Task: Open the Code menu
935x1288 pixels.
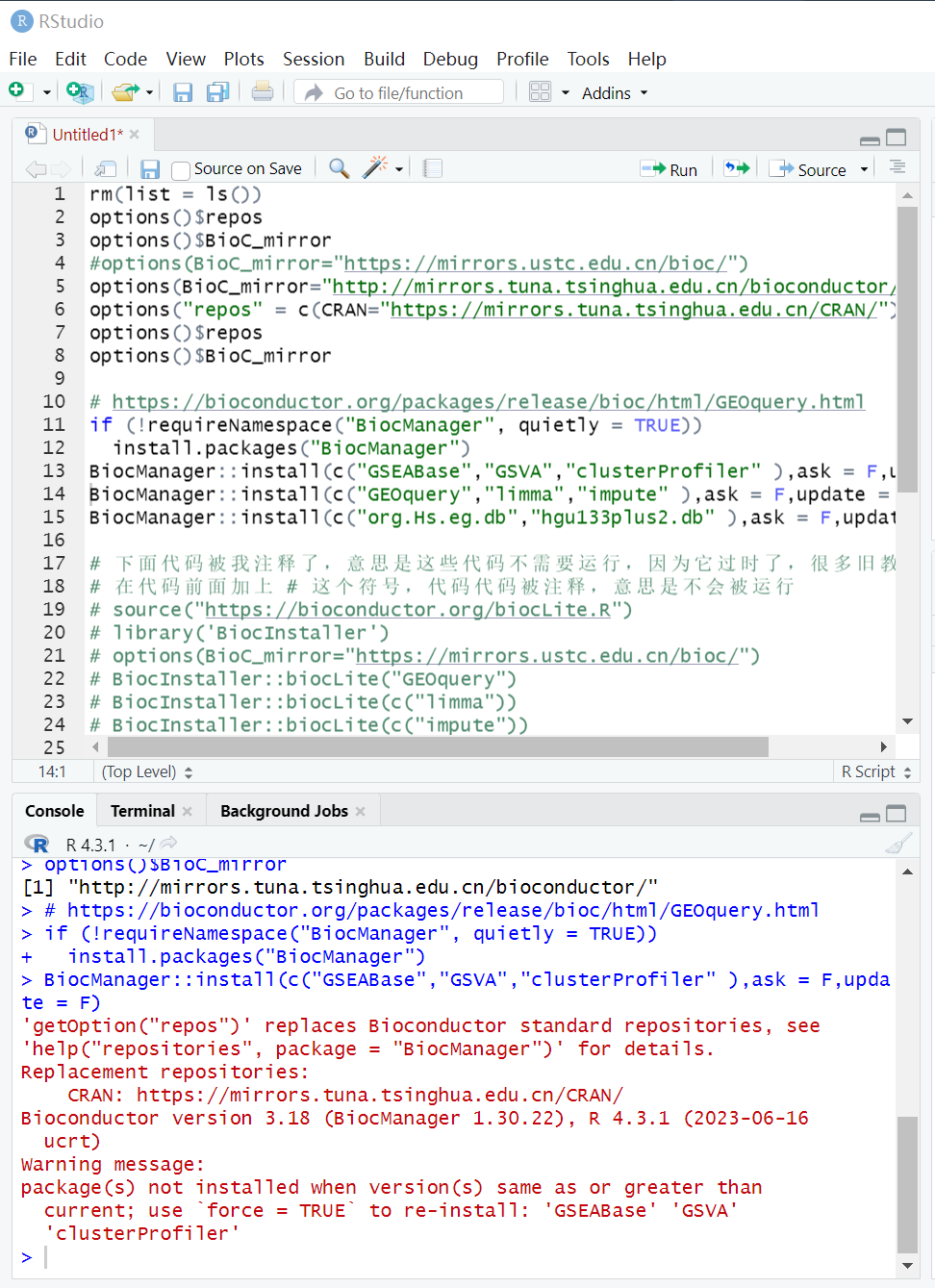Action: tap(126, 59)
